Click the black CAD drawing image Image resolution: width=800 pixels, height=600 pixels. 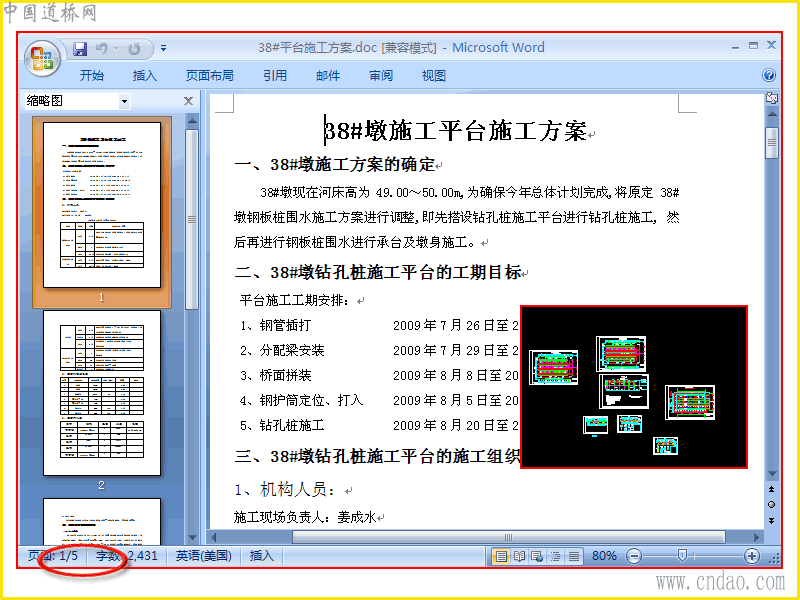click(x=634, y=387)
